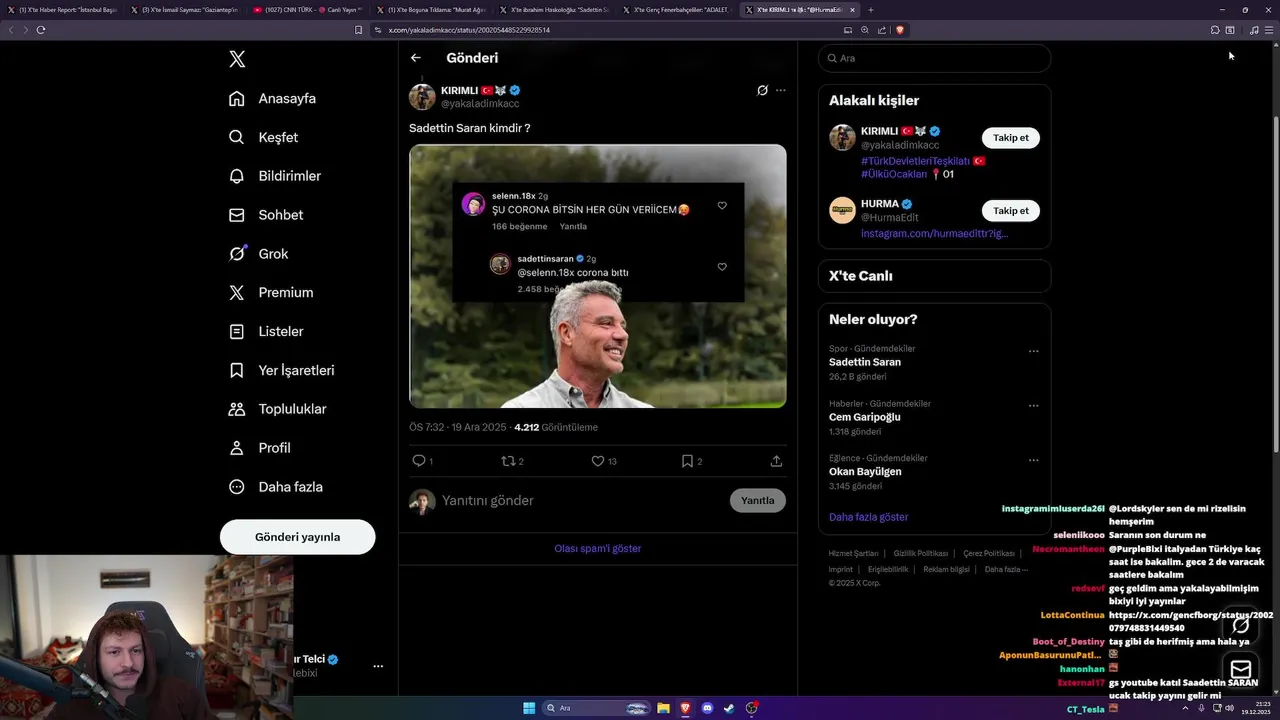Viewport: 1280px width, 720px height.
Task: Open #ÜlküOcakları hashtag
Action: tap(895, 174)
